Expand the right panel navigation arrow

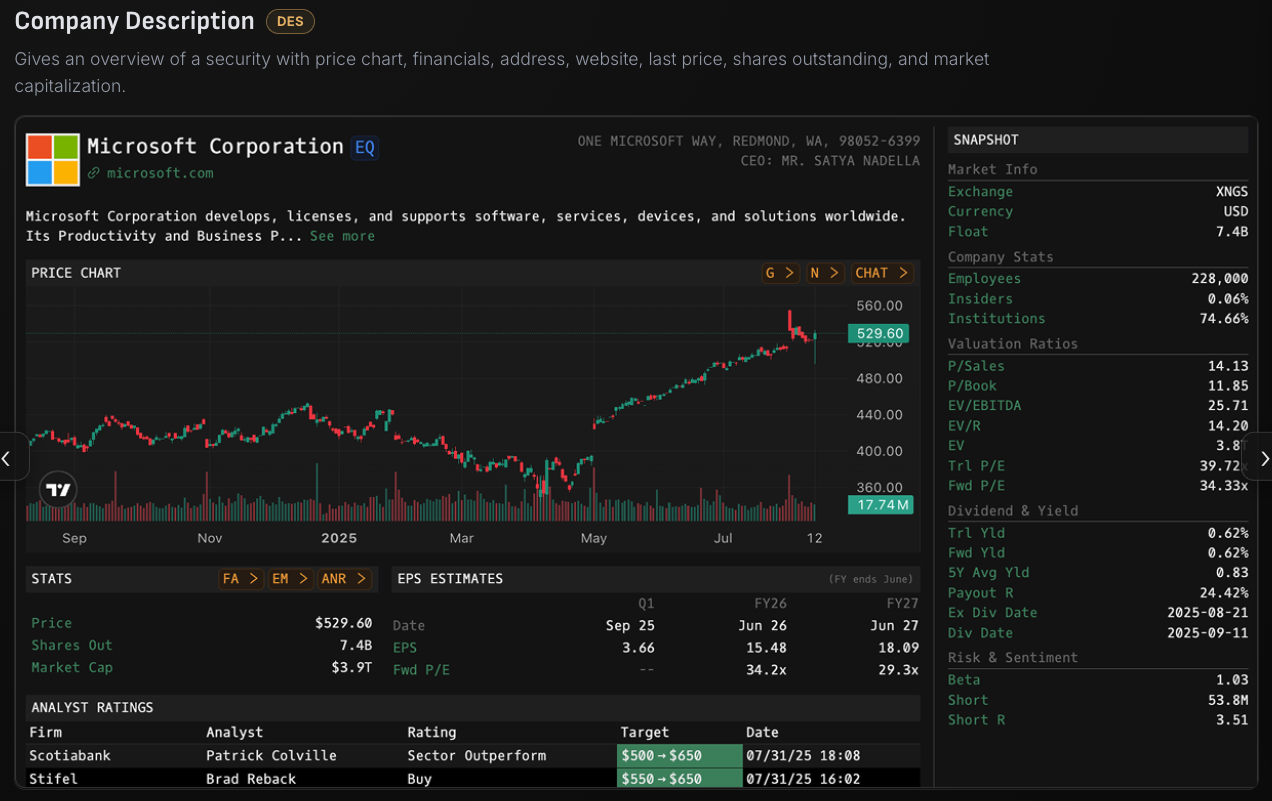[1264, 458]
